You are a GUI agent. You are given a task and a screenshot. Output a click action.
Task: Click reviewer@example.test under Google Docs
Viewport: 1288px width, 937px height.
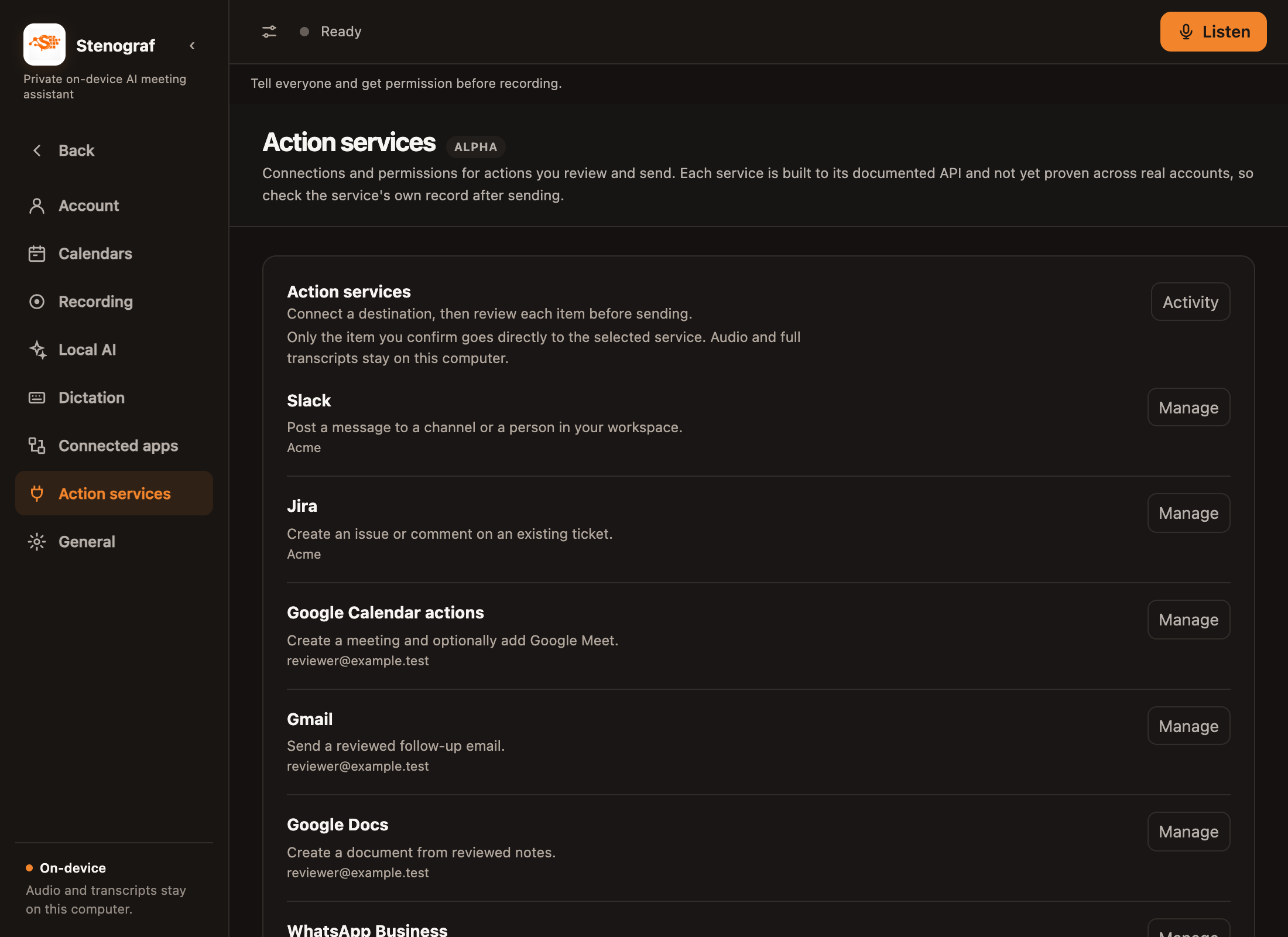[358, 873]
